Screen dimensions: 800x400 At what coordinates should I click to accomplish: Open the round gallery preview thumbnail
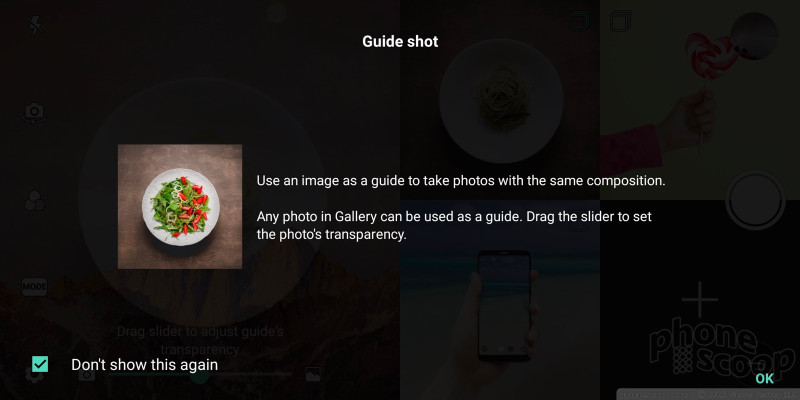click(754, 37)
